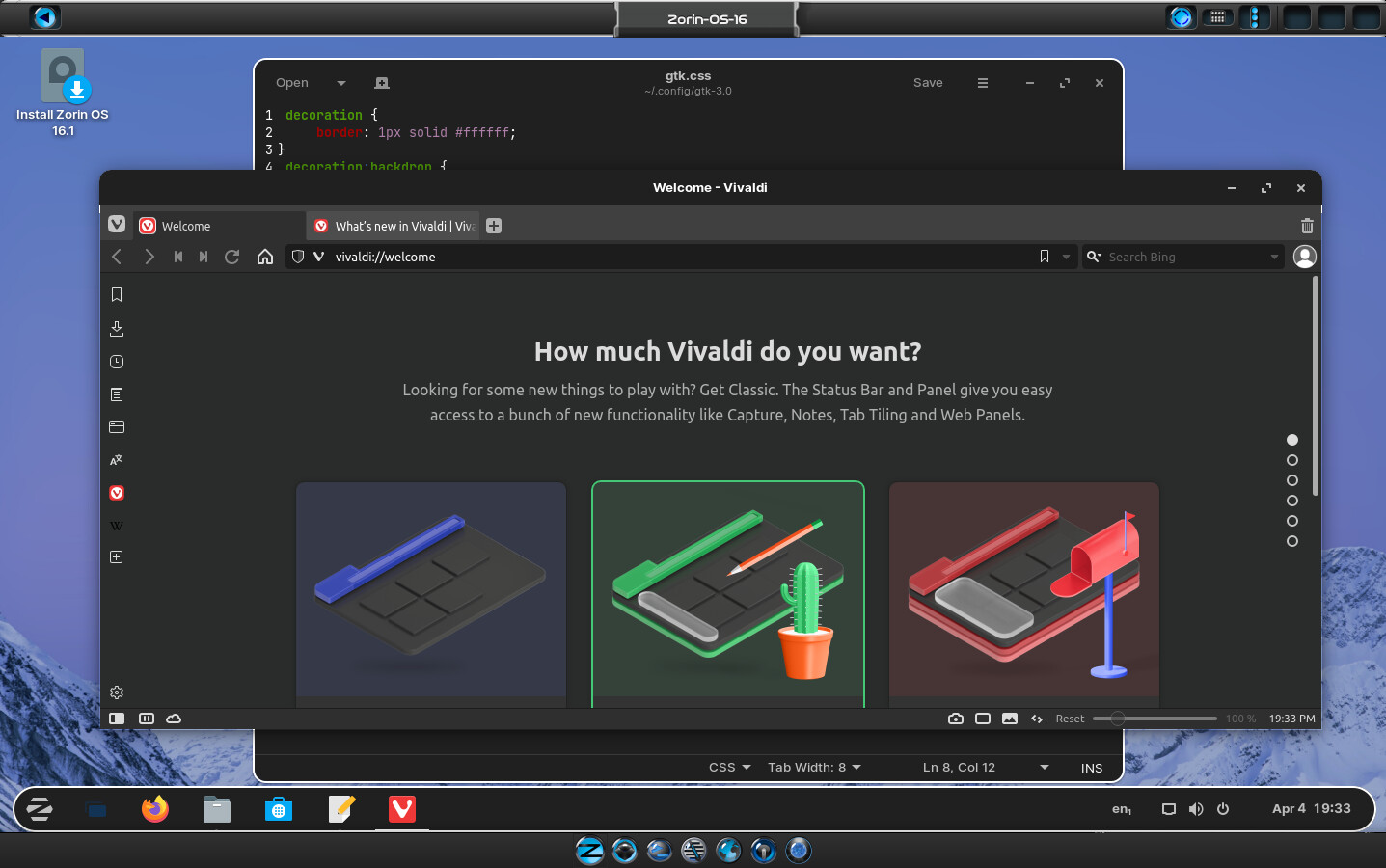
Task: Add a web panel with the plus icon
Action: click(x=117, y=557)
